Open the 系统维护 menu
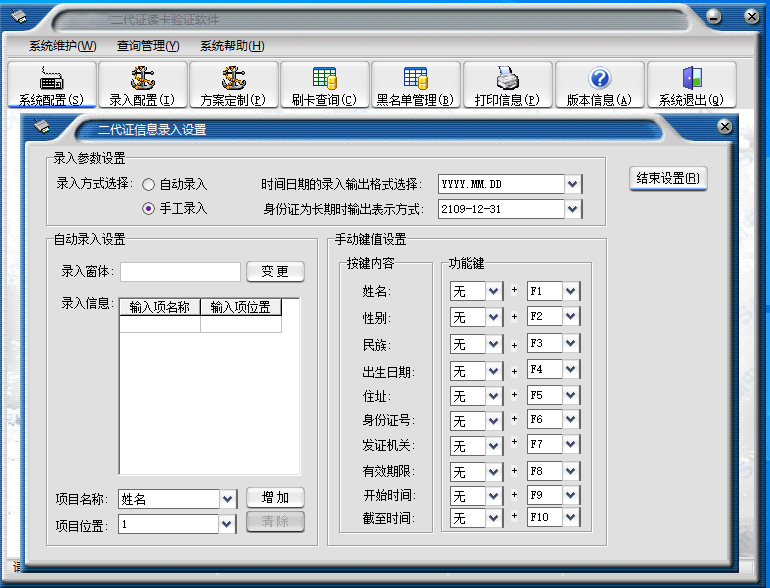 pyautogui.click(x=62, y=46)
